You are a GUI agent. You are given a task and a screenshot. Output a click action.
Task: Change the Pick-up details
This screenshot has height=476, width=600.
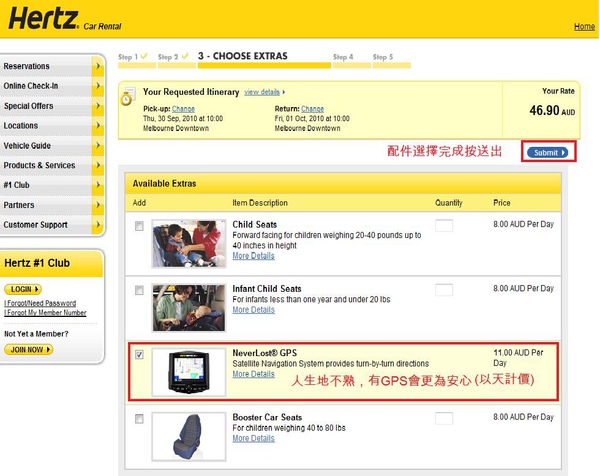tap(183, 109)
